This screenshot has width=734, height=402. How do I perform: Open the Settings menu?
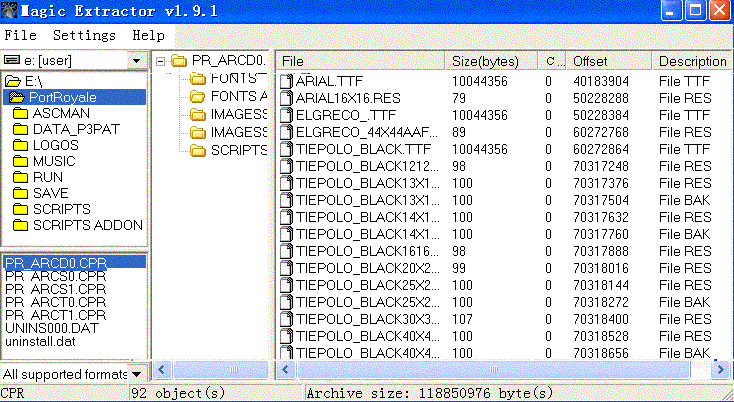pyautogui.click(x=84, y=36)
